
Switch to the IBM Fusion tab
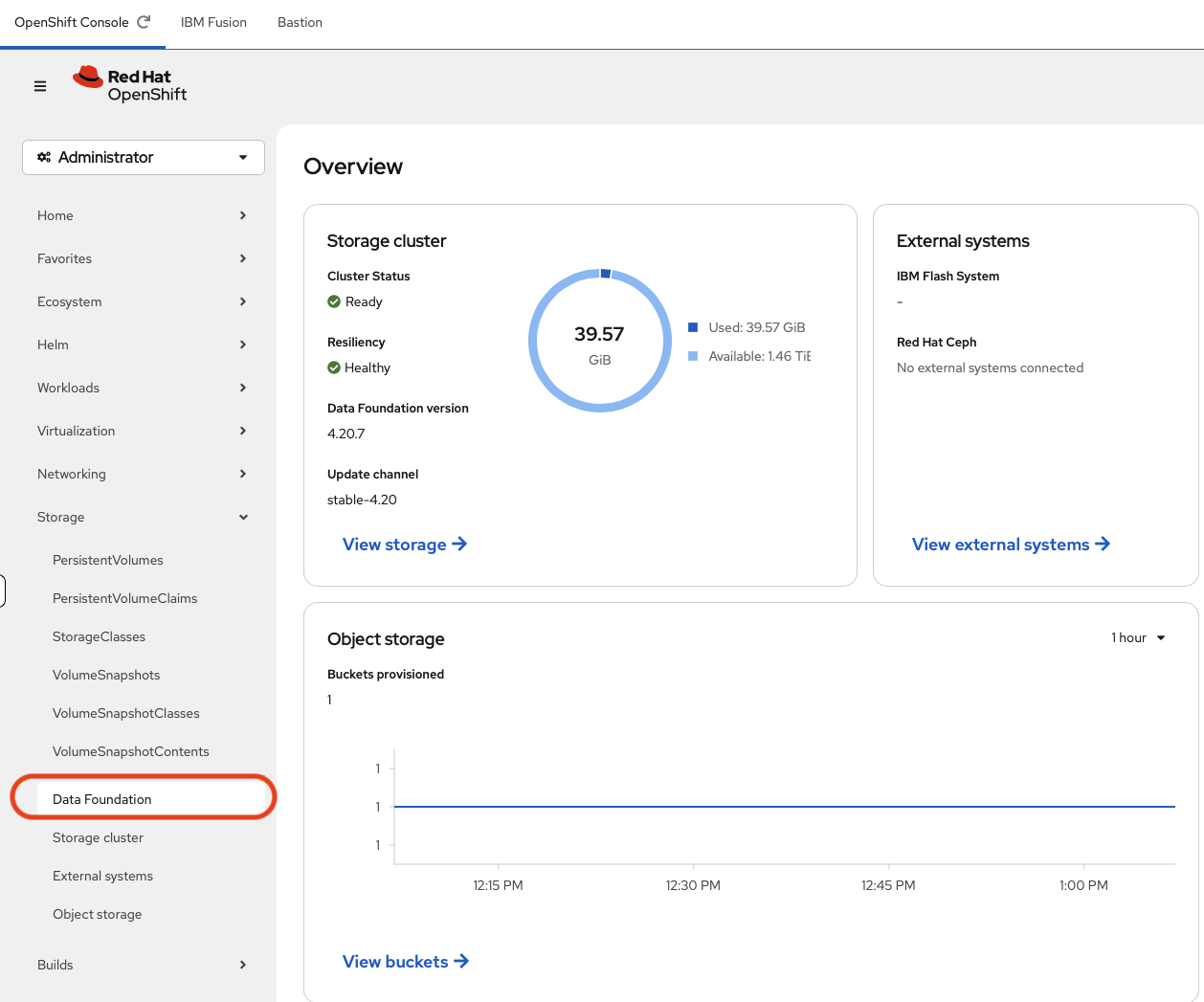click(x=213, y=22)
